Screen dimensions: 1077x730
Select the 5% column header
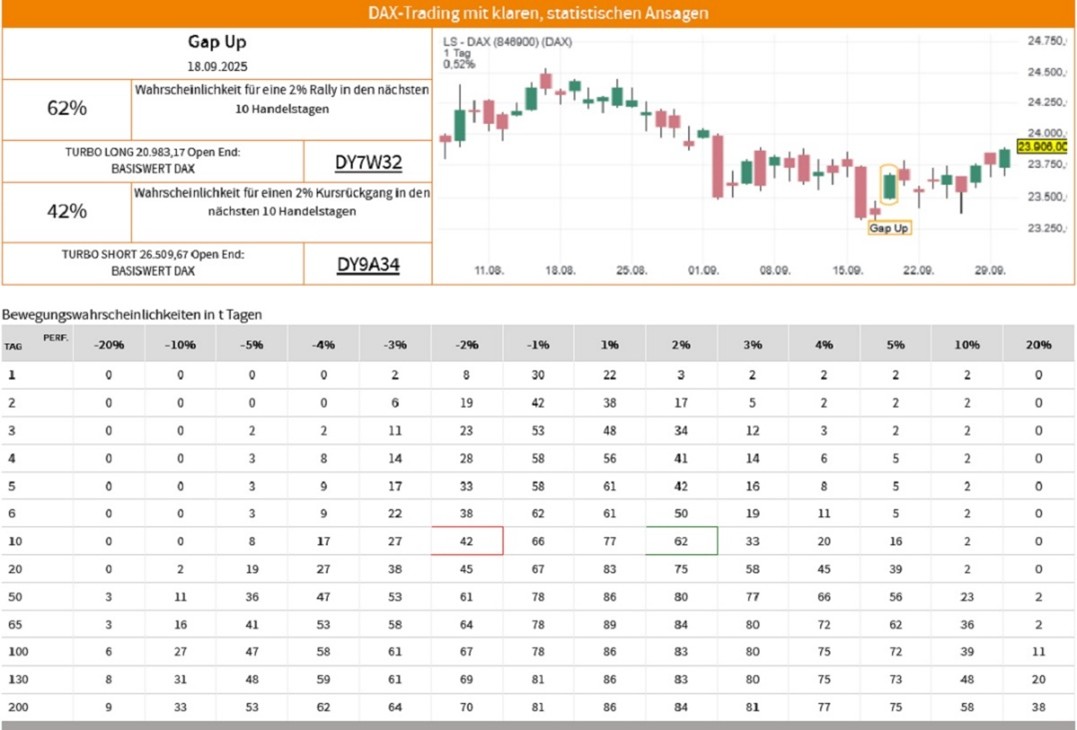895,344
